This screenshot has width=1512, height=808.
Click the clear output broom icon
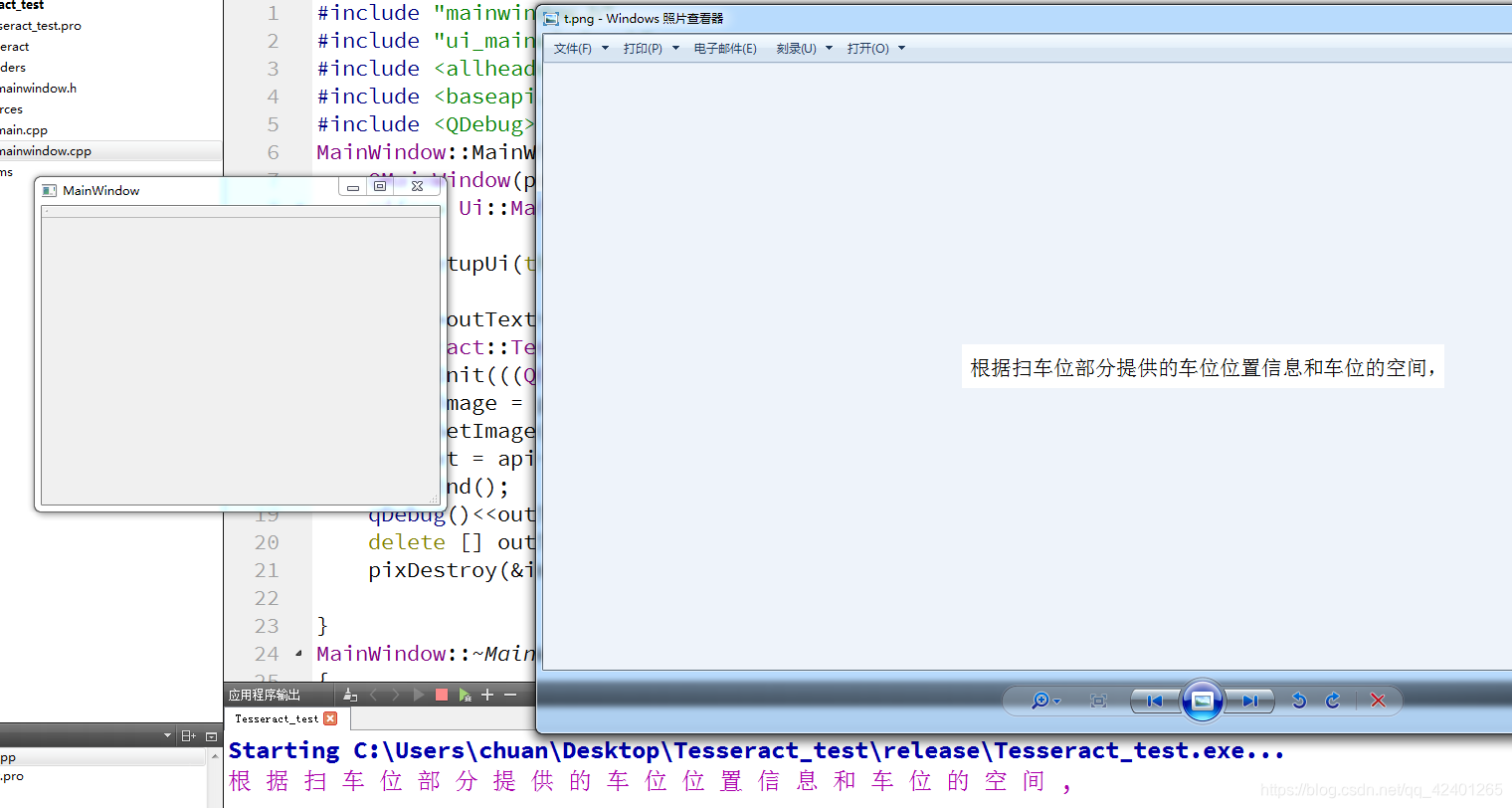pyautogui.click(x=349, y=695)
